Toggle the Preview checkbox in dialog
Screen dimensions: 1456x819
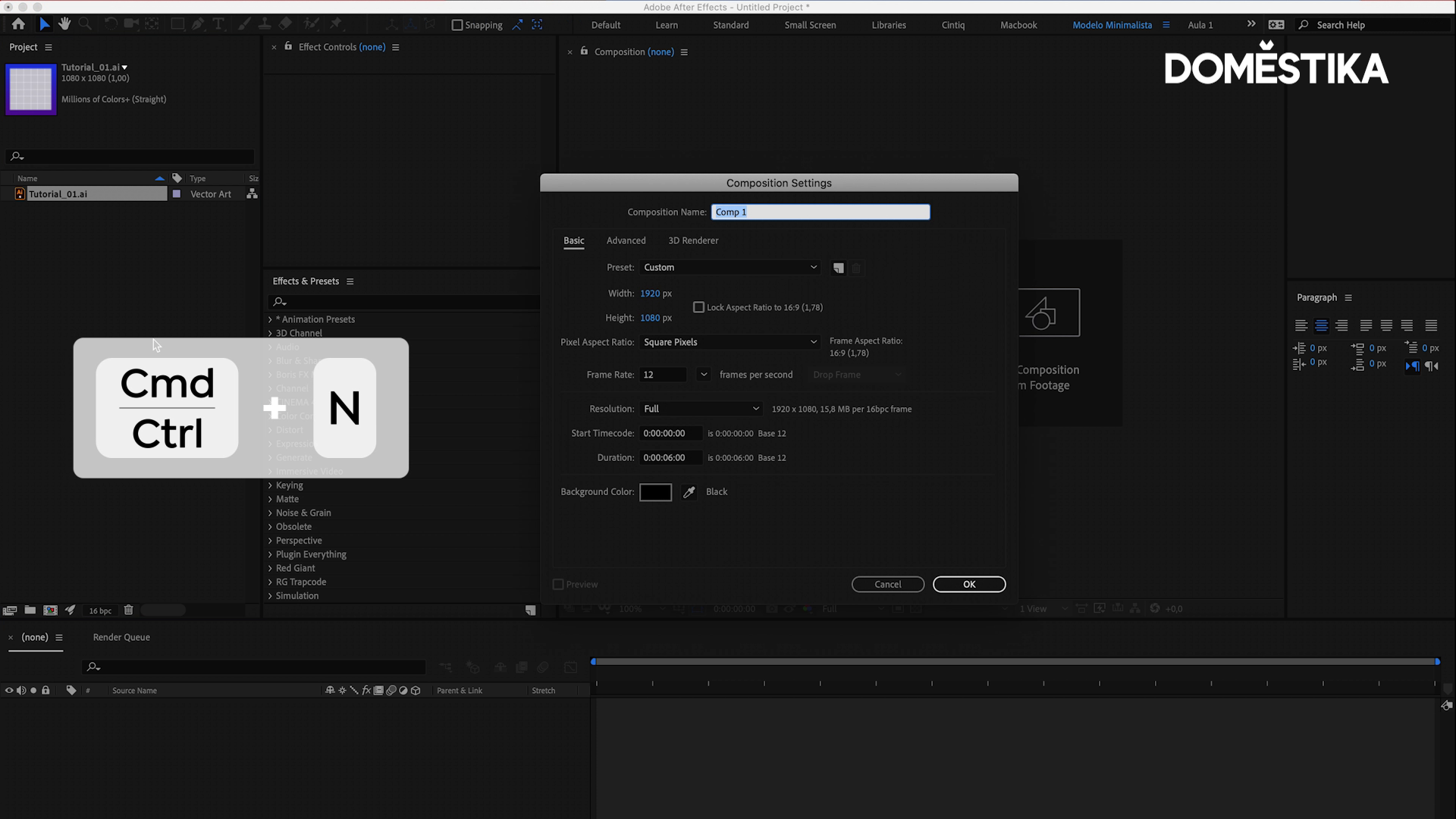pos(558,585)
